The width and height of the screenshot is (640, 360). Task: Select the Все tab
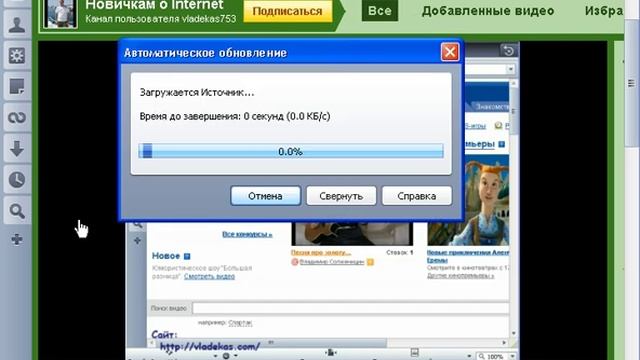380,11
